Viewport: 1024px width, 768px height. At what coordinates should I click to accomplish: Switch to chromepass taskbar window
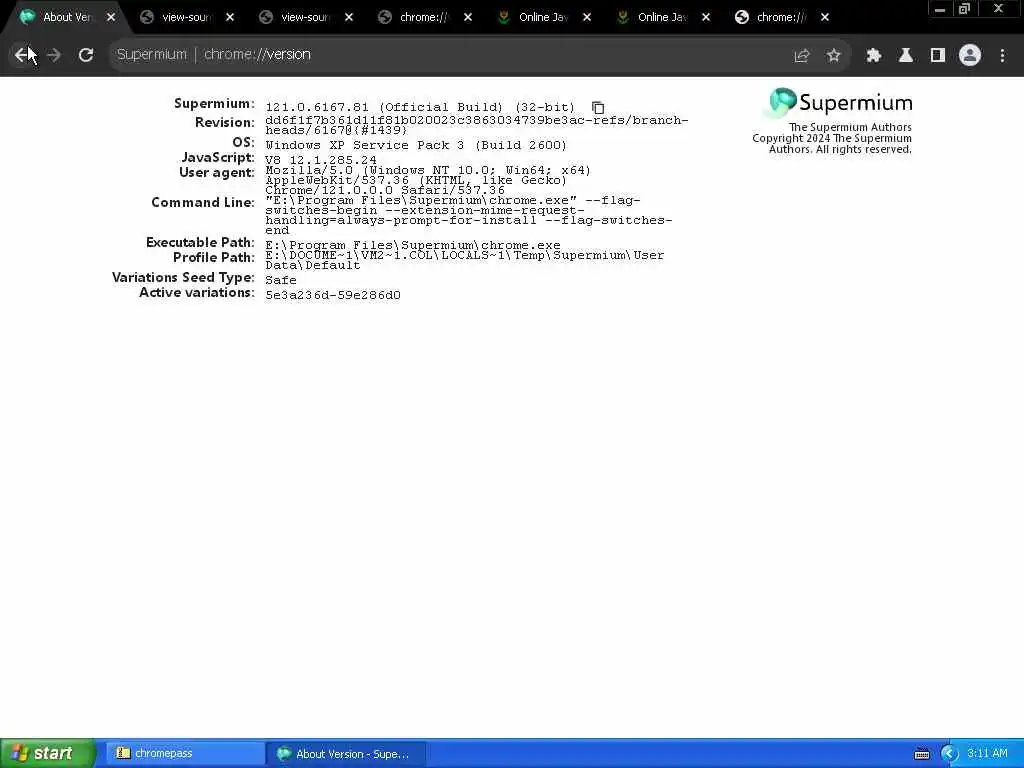pyautogui.click(x=184, y=754)
